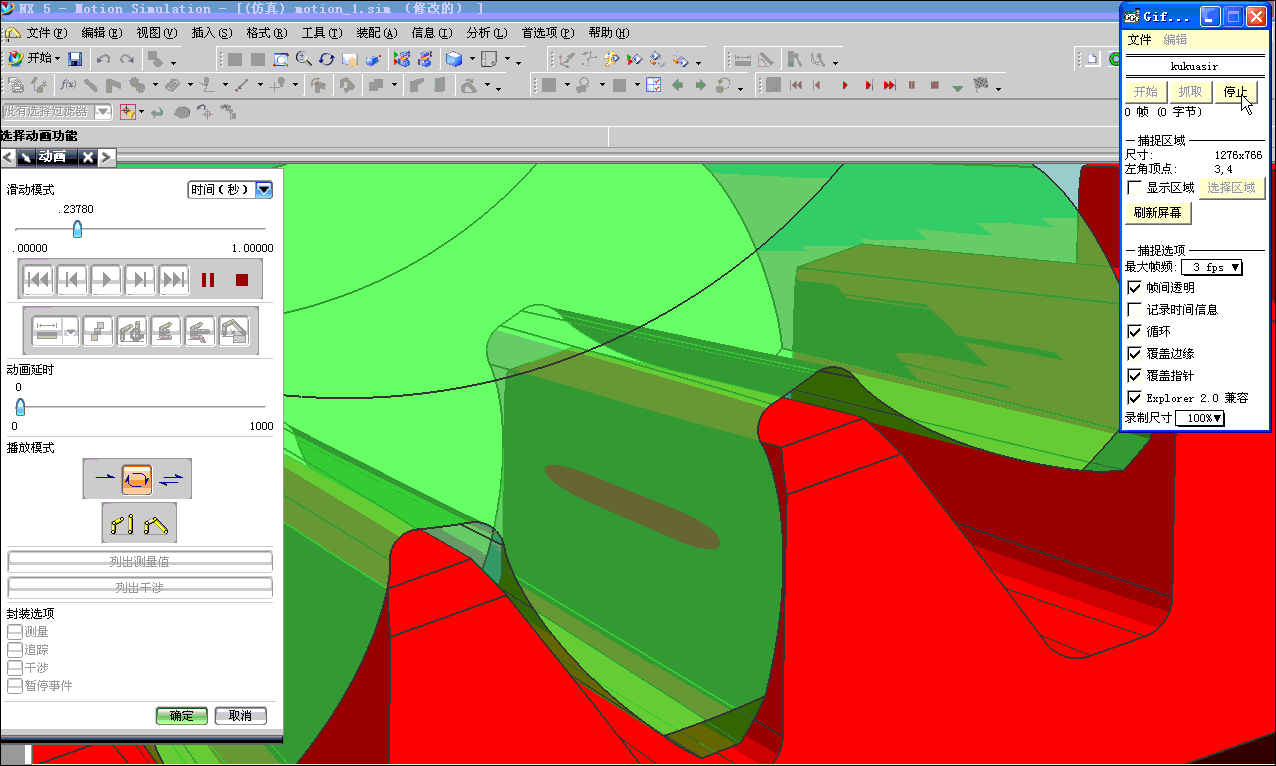1276x766 pixels.
Task: Click the 动画延时 delay slider handle
Action: point(19,407)
